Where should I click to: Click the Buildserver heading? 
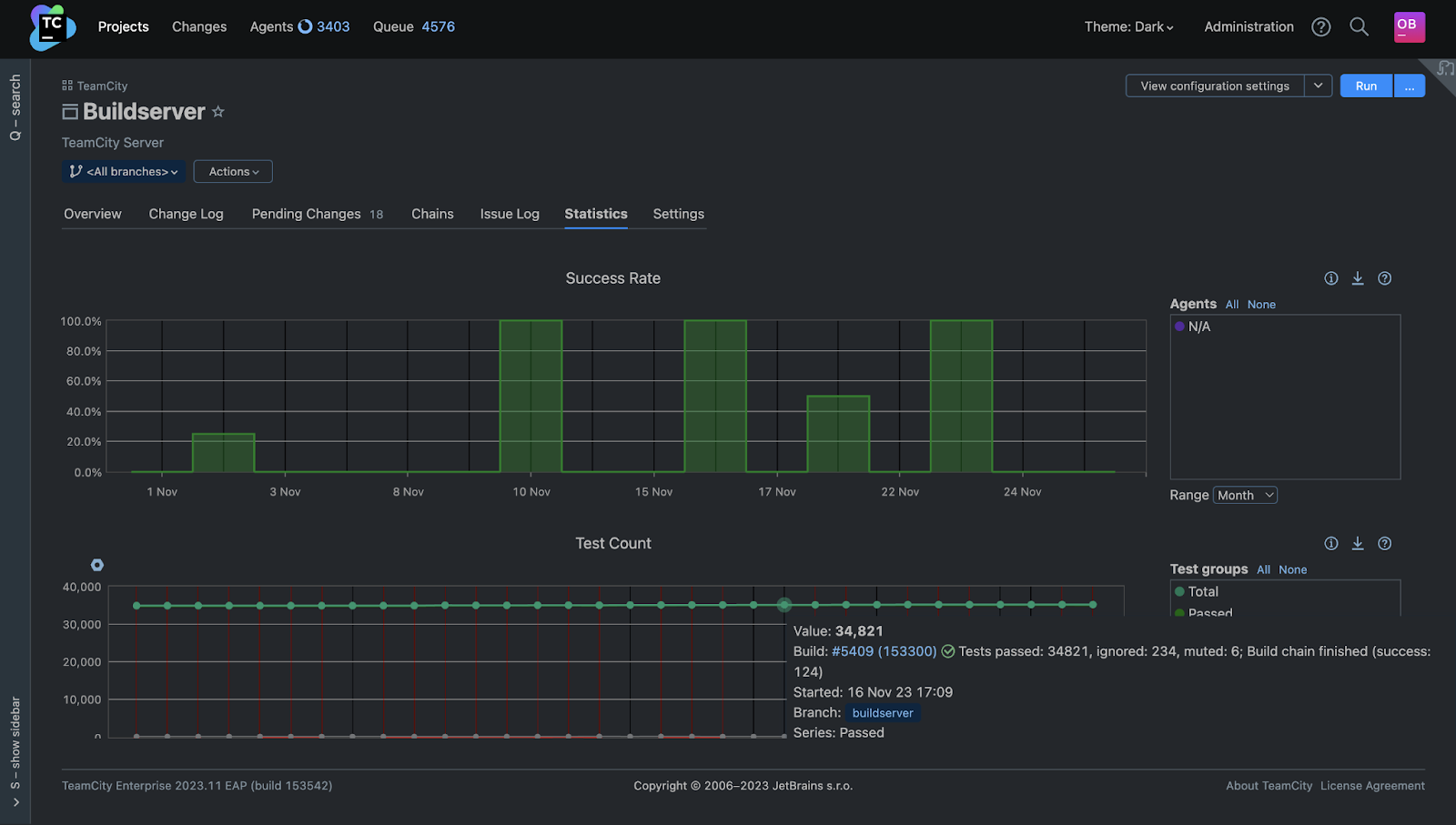pos(145,112)
